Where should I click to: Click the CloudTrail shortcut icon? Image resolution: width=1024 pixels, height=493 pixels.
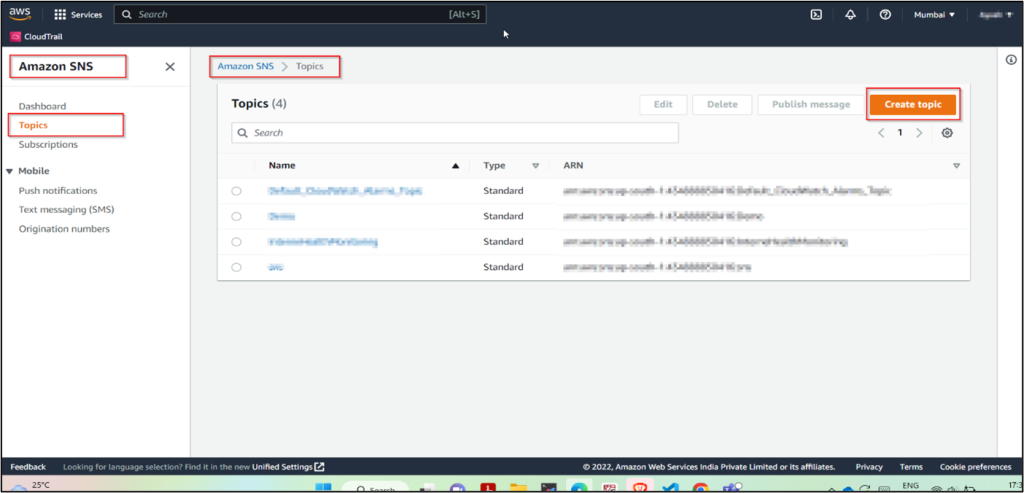point(15,36)
